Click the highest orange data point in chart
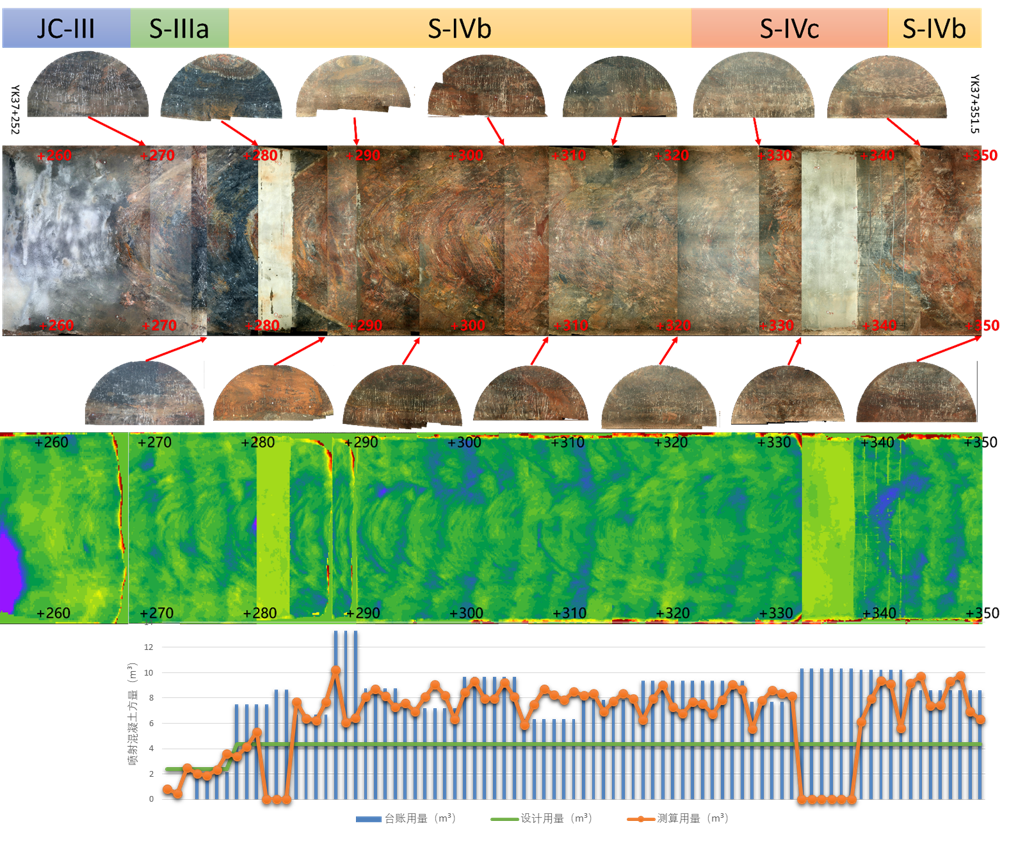 [x=336, y=670]
